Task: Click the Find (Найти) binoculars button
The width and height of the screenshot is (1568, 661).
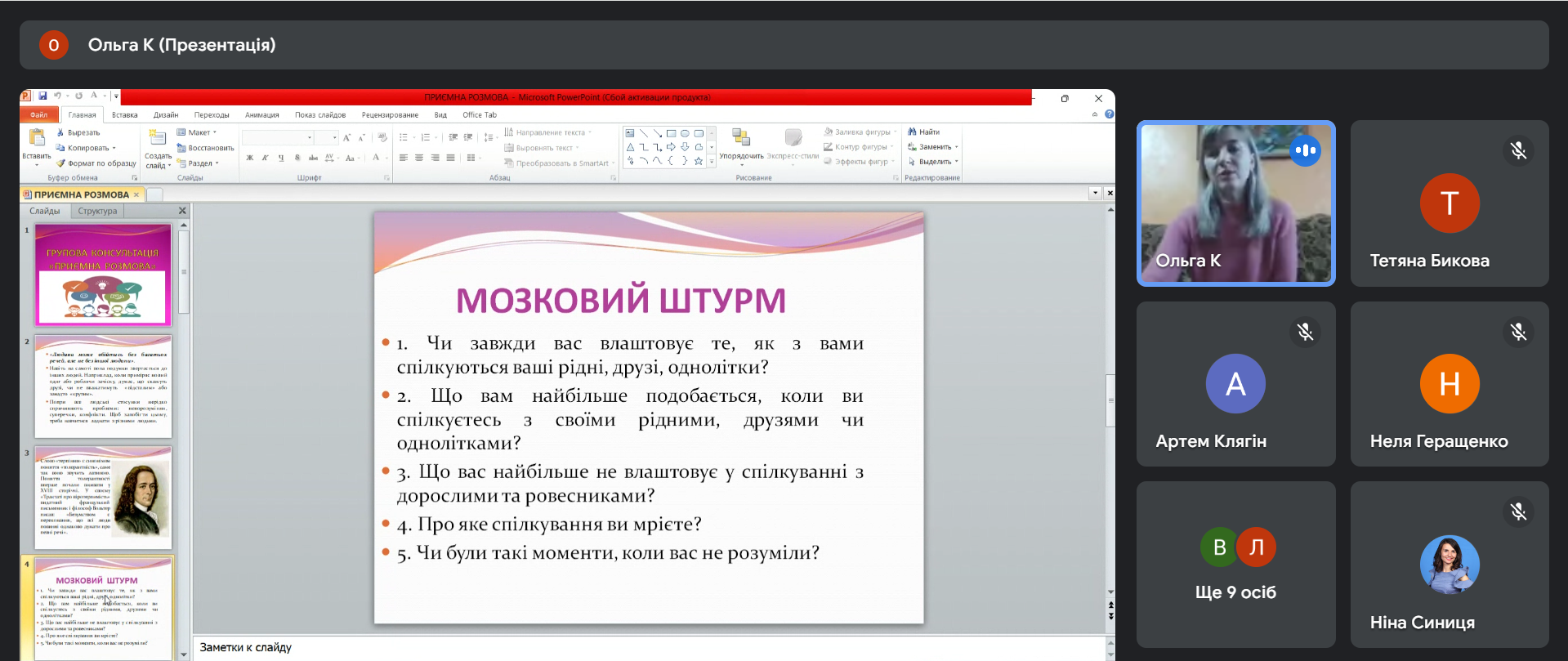Action: [x=923, y=132]
